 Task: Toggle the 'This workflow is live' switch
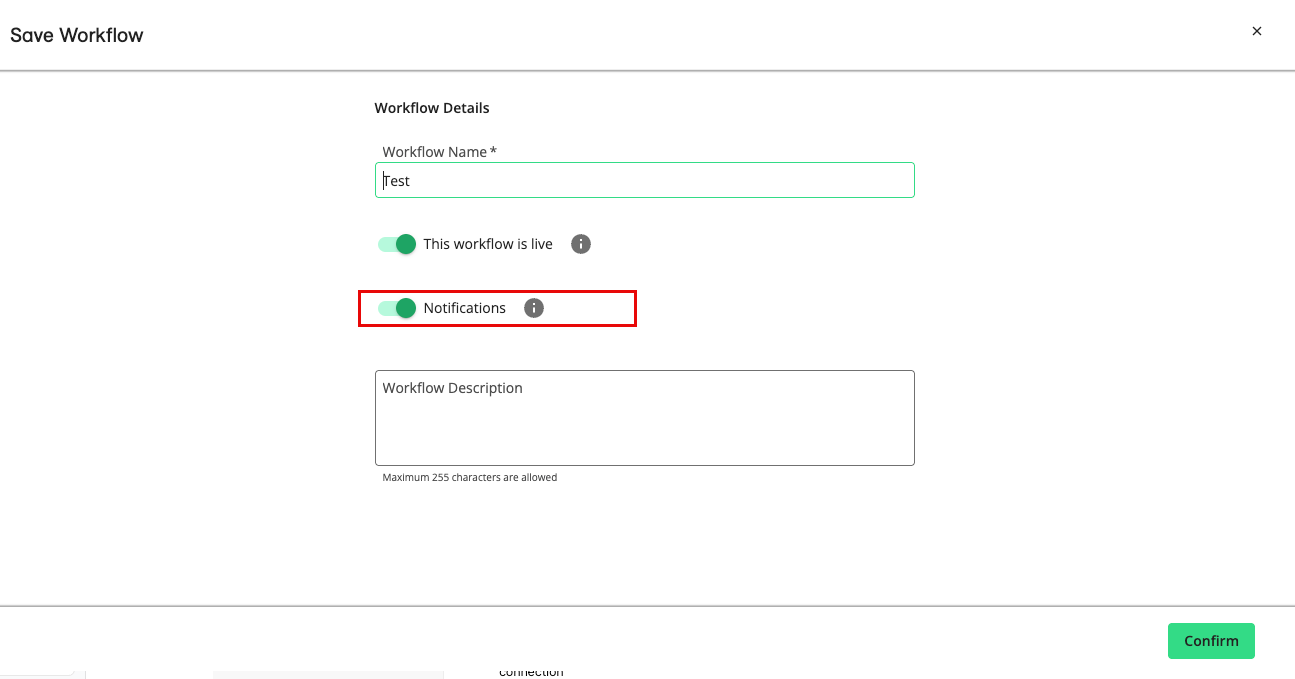click(x=397, y=244)
